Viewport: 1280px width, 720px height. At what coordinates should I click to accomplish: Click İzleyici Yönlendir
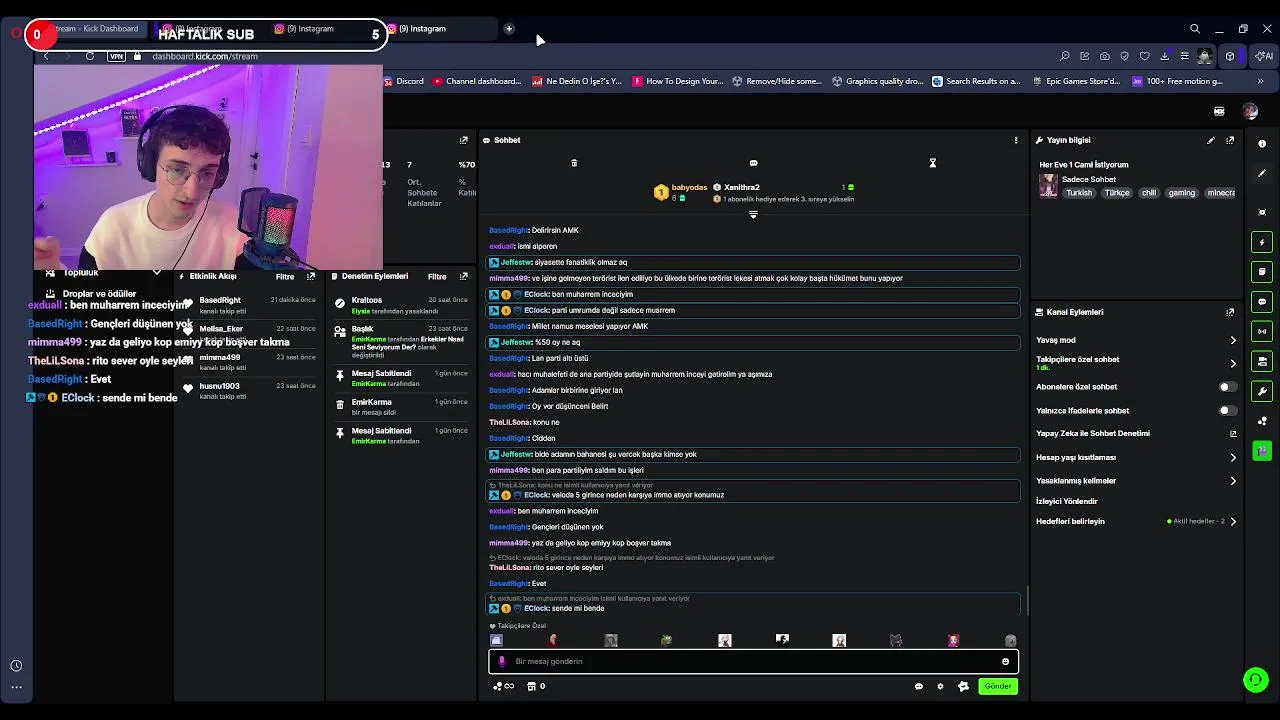pos(1067,501)
